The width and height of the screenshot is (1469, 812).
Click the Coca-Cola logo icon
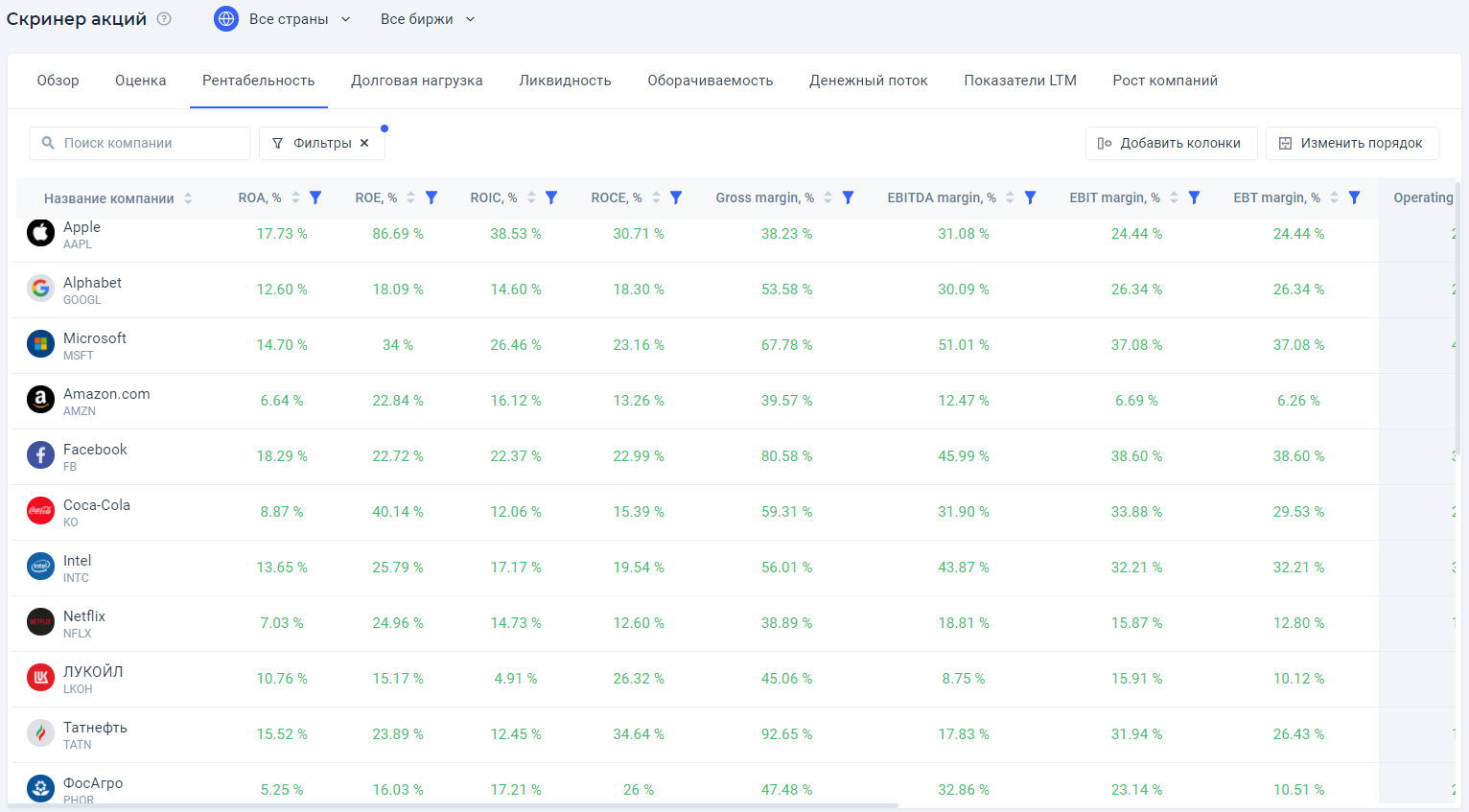pyautogui.click(x=40, y=511)
